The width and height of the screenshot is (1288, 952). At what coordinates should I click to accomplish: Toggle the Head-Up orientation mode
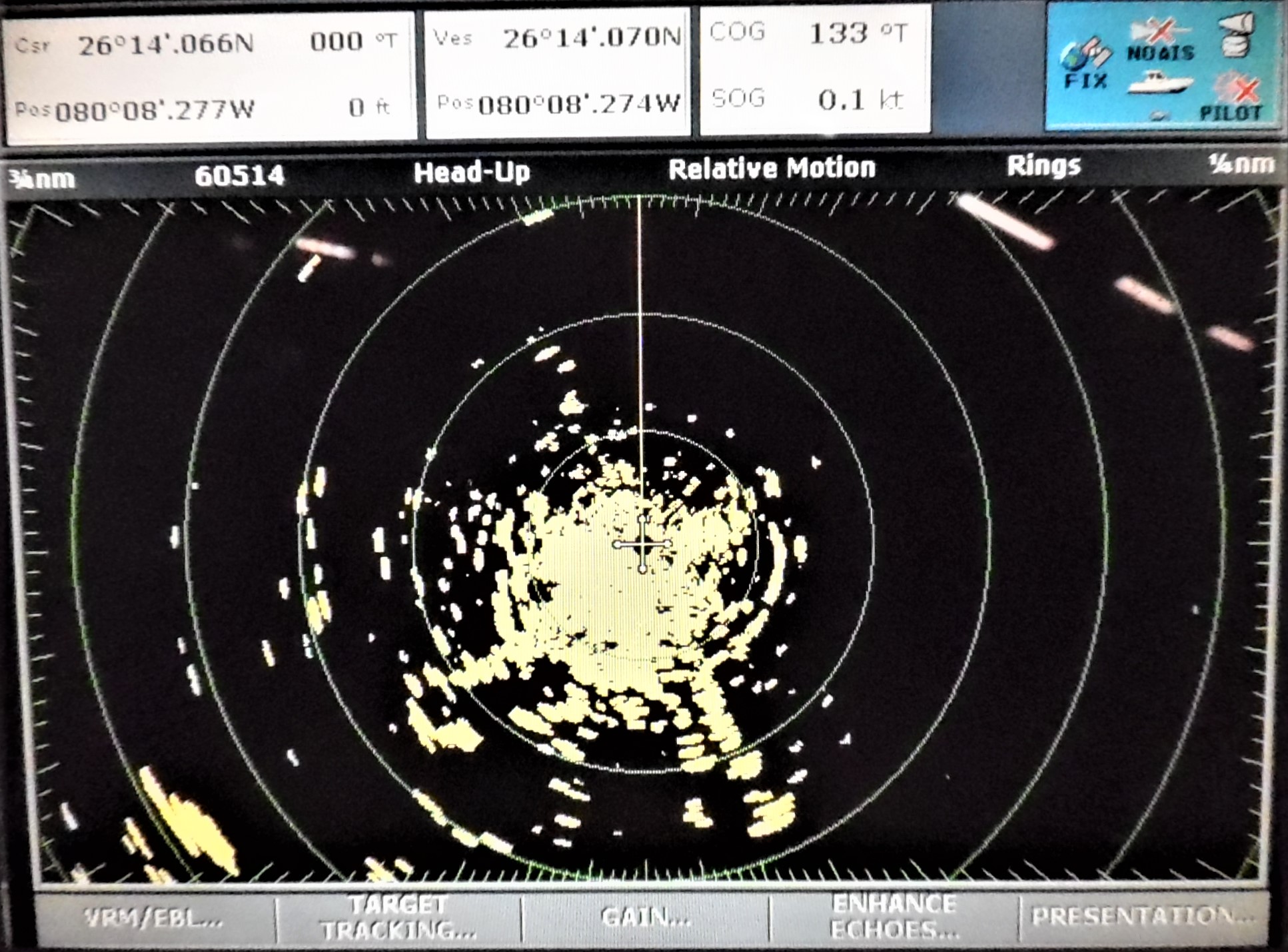472,172
